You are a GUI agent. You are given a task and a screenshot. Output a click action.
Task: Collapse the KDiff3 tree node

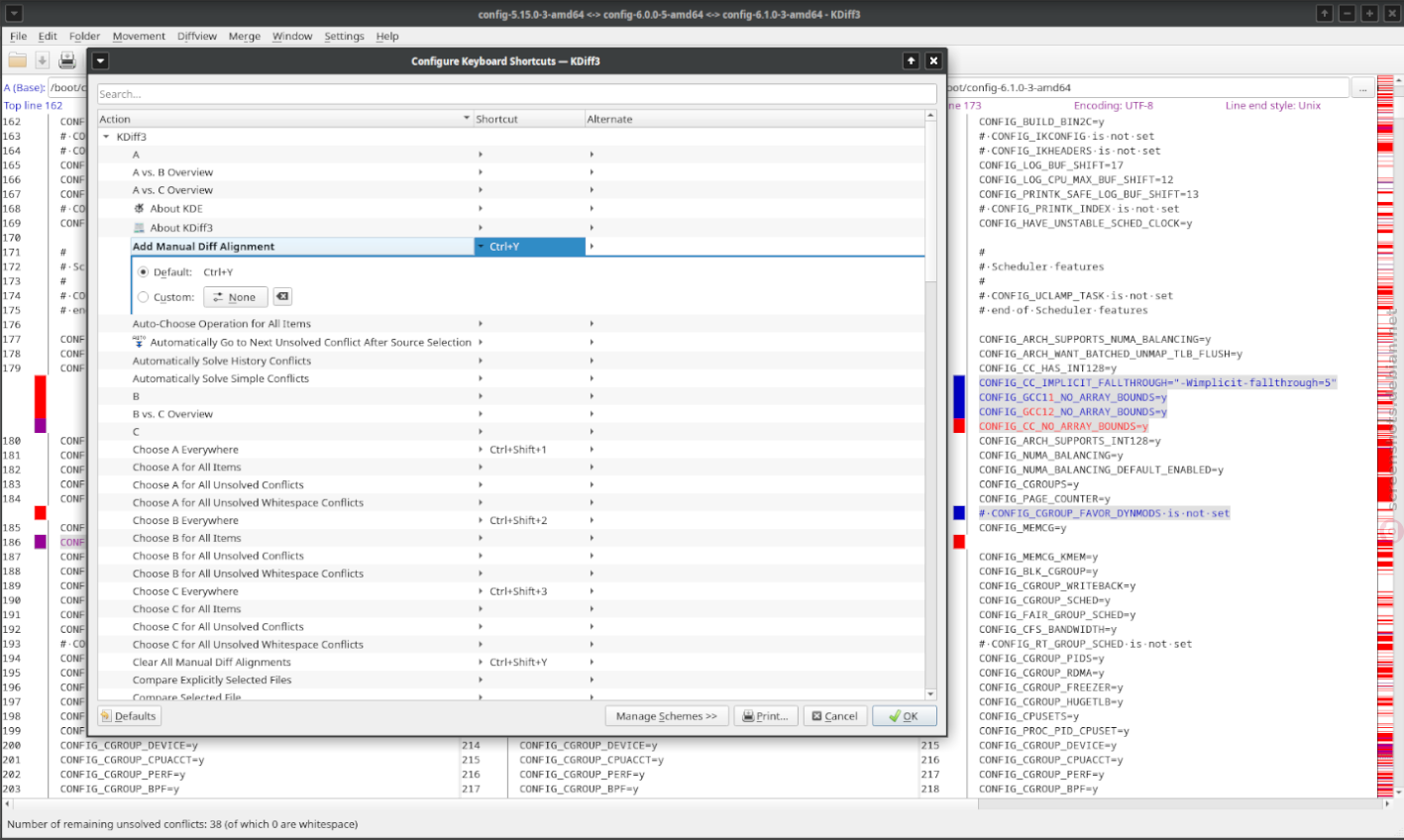(107, 137)
